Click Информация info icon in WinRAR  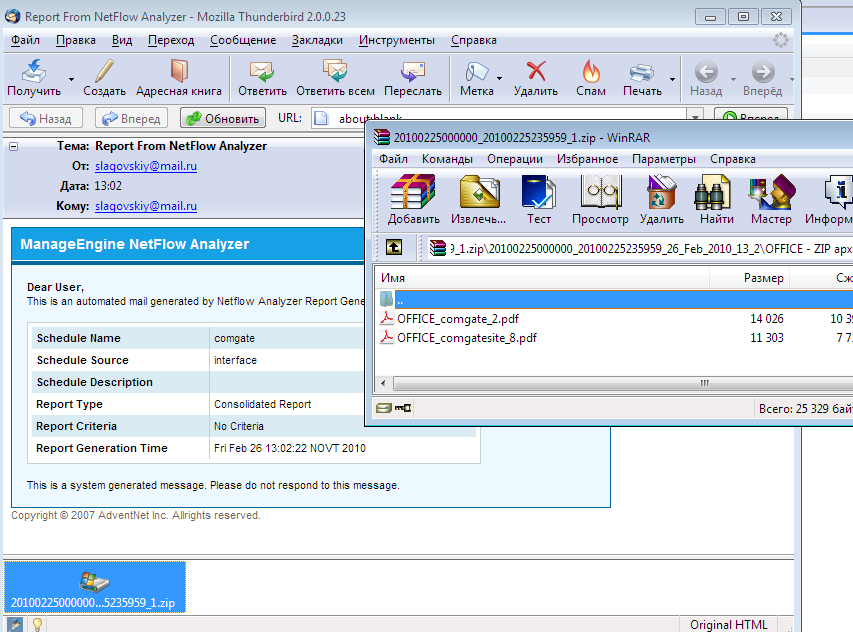pos(829,199)
